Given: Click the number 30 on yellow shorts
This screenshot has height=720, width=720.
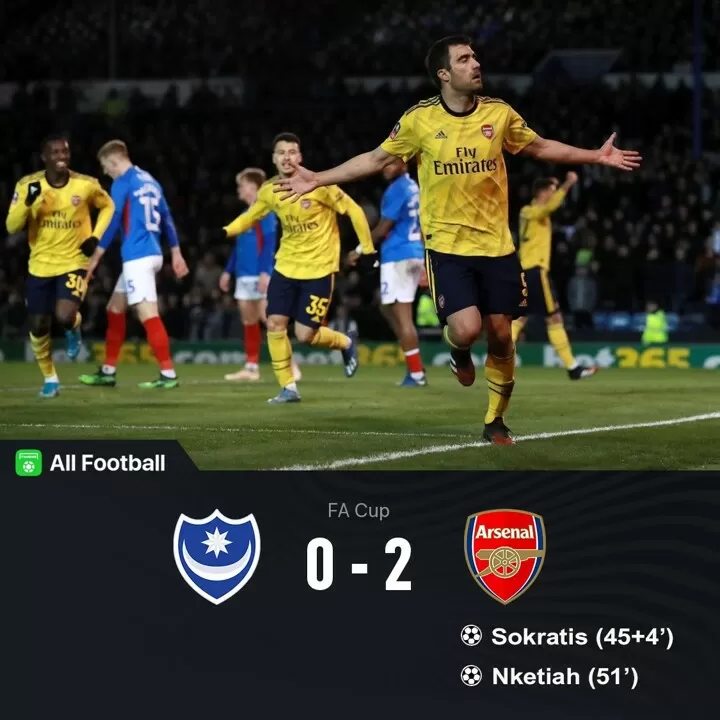Looking at the screenshot, I should 76,284.
